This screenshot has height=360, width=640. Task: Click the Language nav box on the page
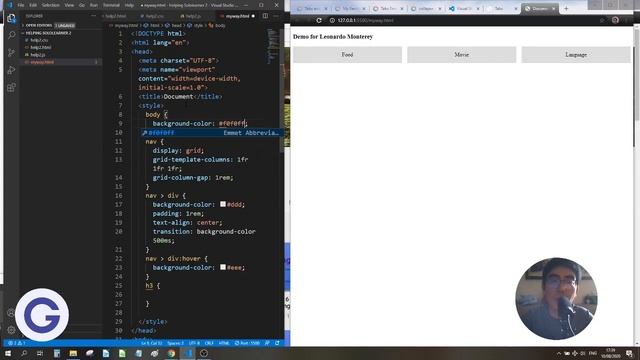[x=576, y=55]
